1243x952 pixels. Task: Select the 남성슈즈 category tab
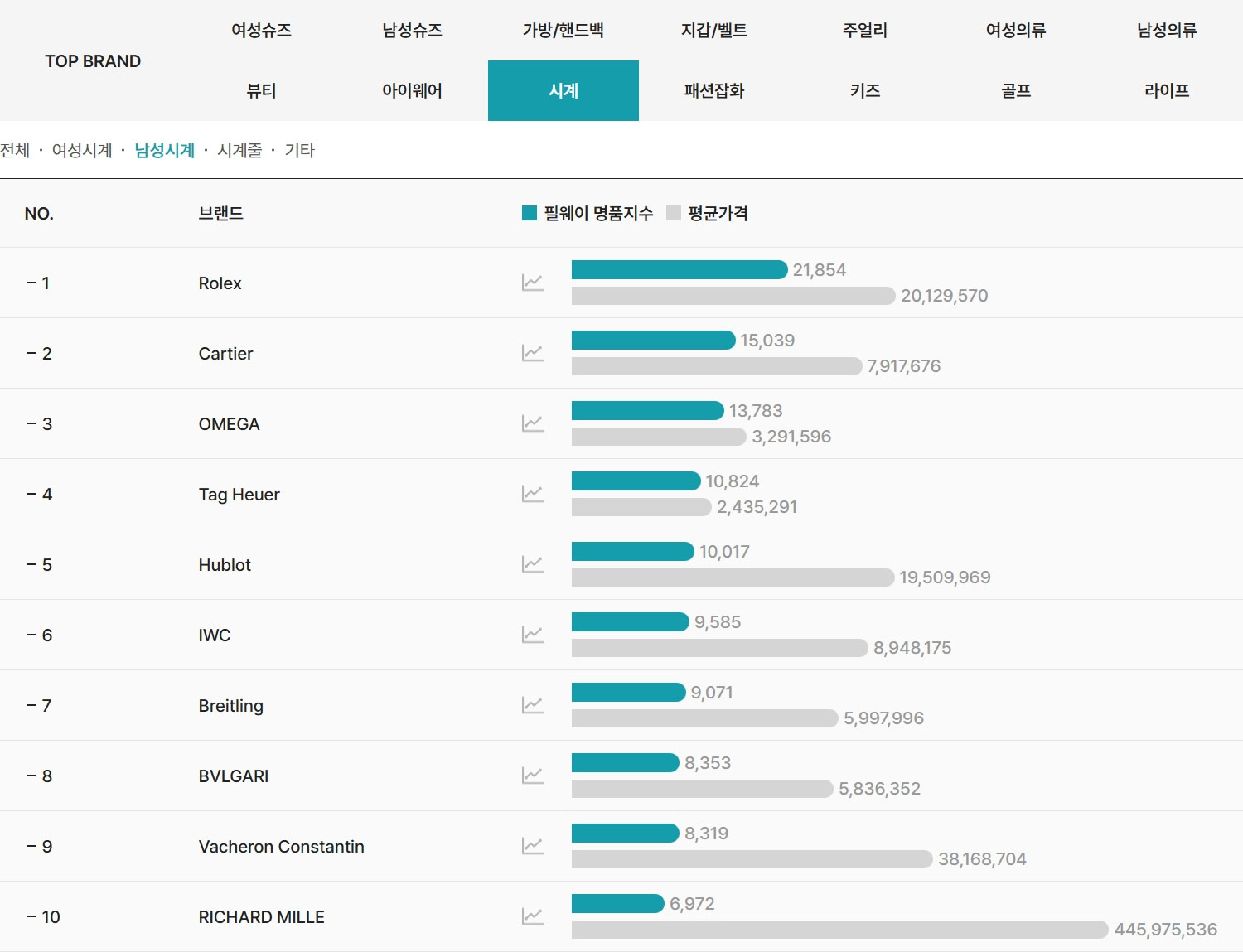pyautogui.click(x=412, y=31)
